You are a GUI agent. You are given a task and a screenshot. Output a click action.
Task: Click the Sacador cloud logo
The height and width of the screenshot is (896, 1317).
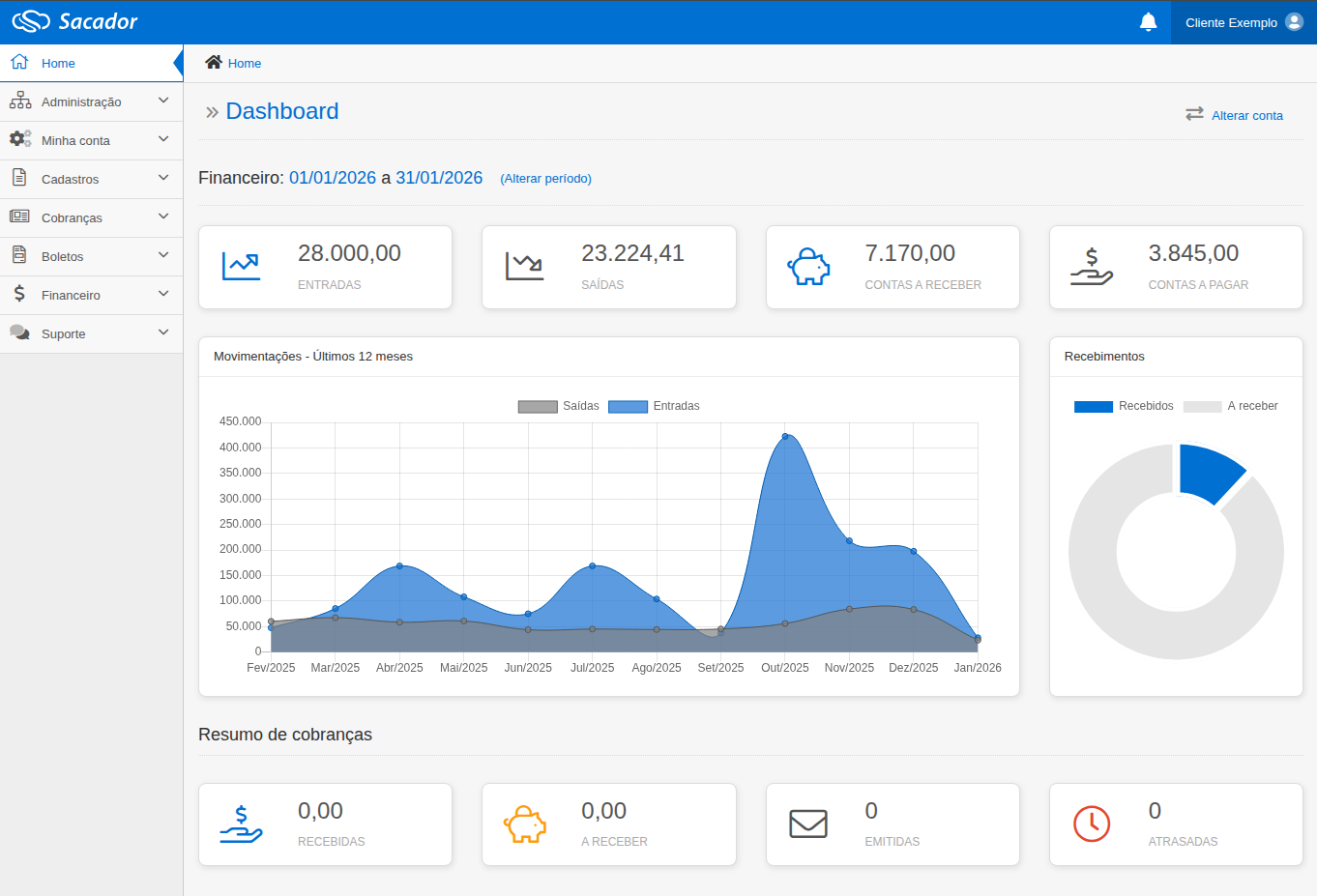(x=29, y=20)
